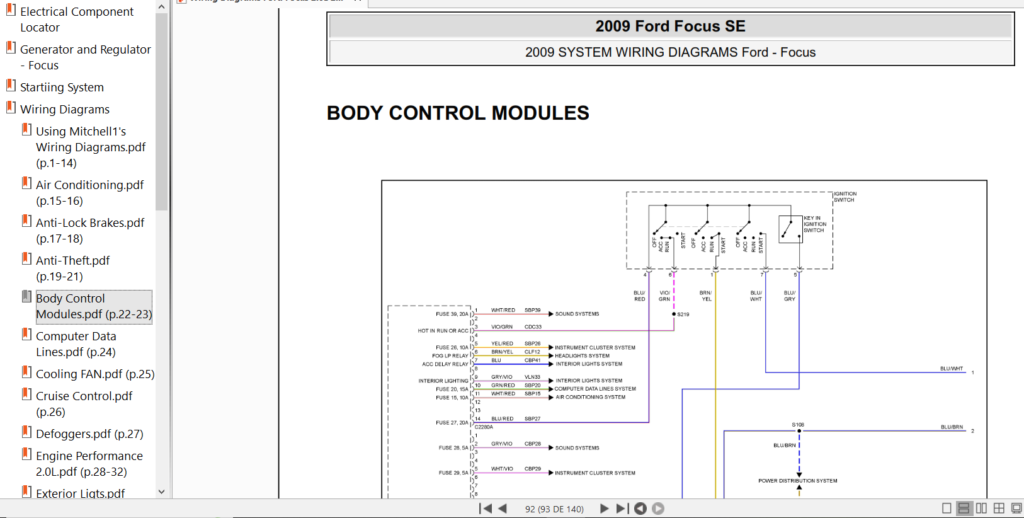Screen dimensions: 1024x518
Task: Go to the first page
Action: [485, 508]
